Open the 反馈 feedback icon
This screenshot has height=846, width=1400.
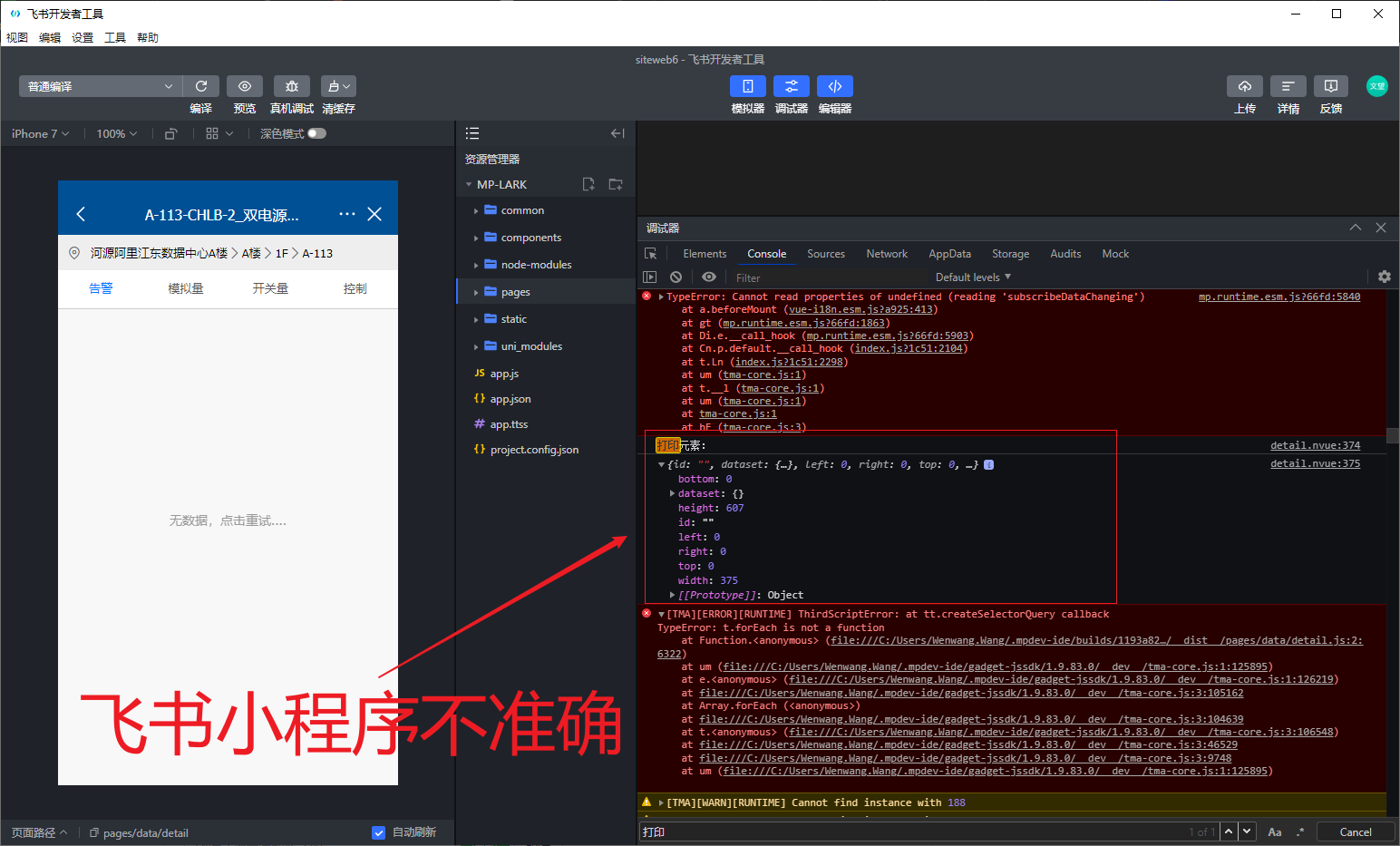coord(1331,86)
